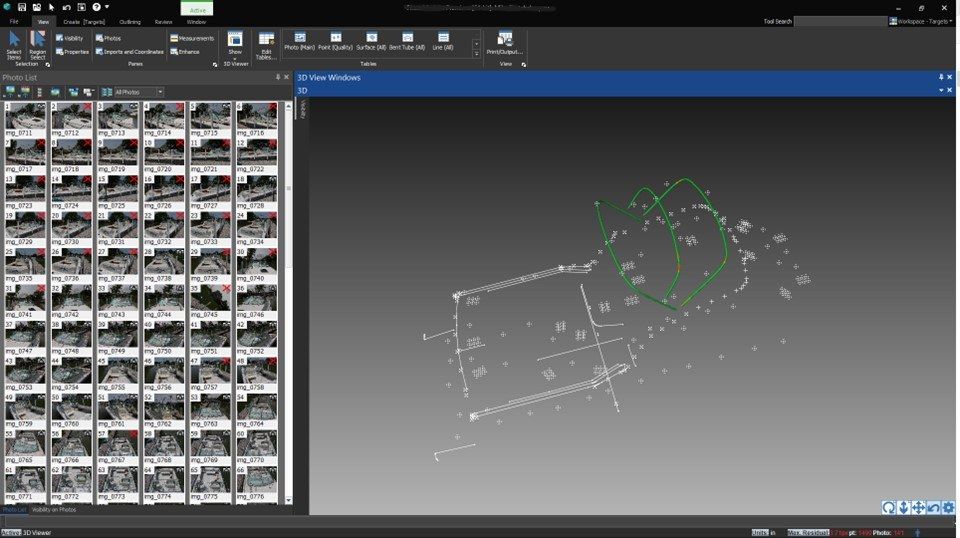Open the Create [Targets] ribbon tab
The image size is (960, 538).
[84, 21]
